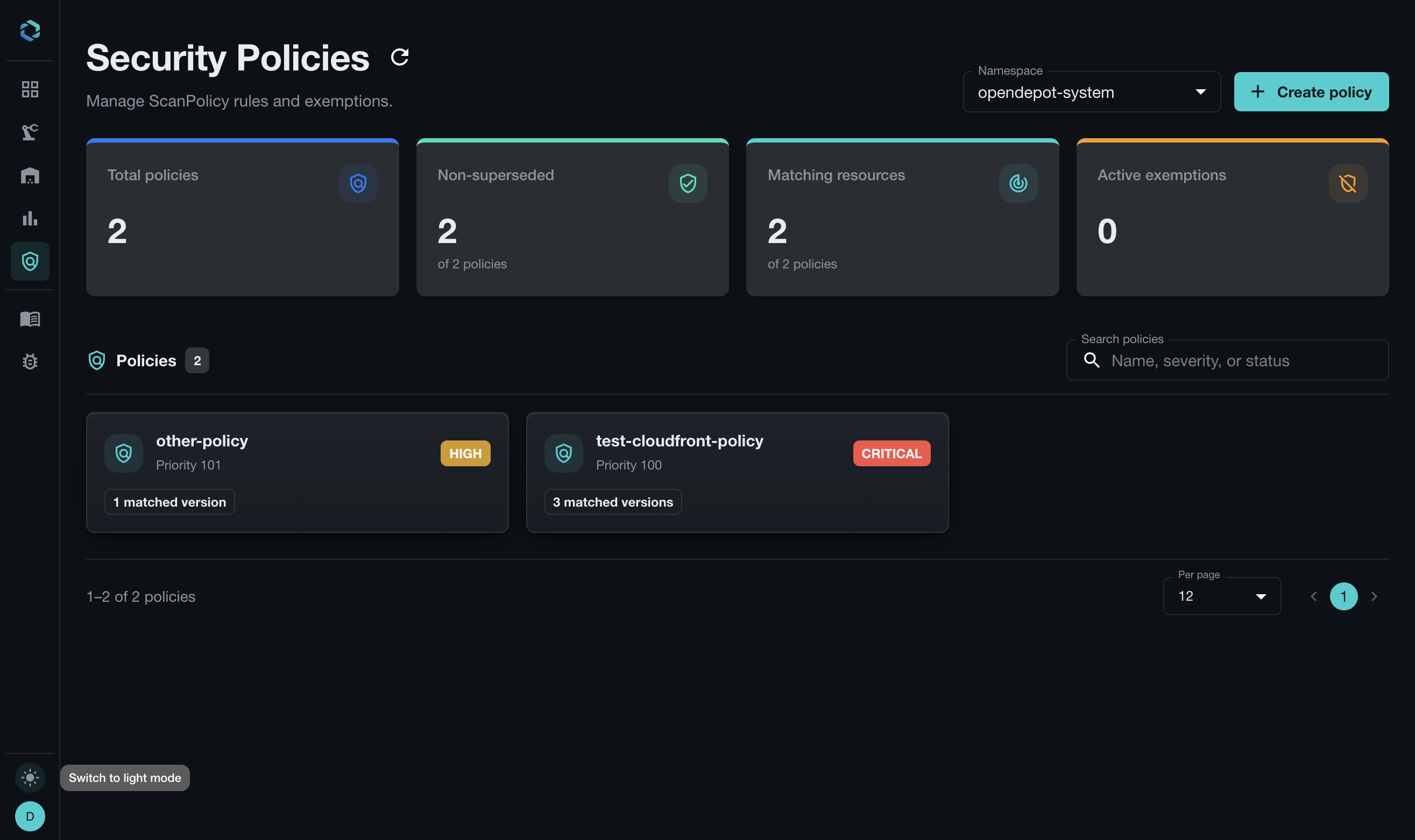Click the Policies count badge 2

click(197, 360)
